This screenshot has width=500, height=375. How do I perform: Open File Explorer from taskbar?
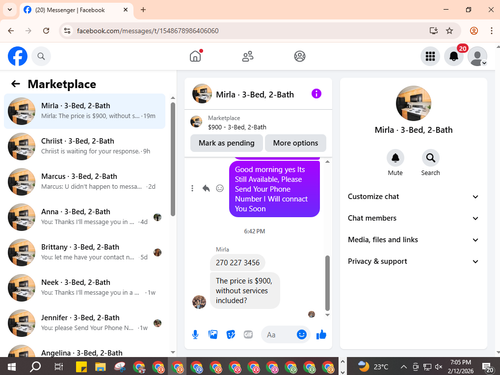[100, 367]
